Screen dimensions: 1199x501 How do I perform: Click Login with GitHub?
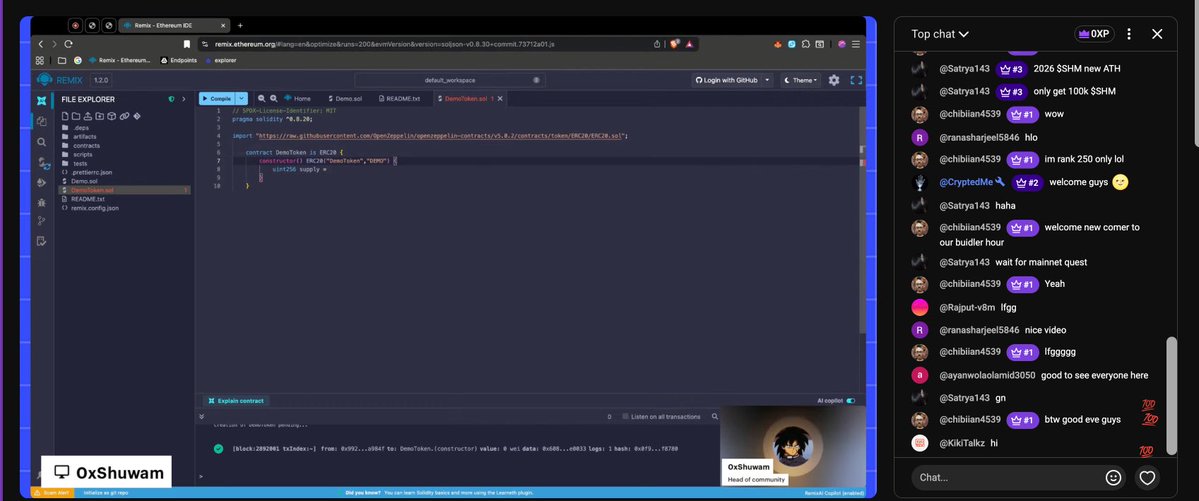727,80
